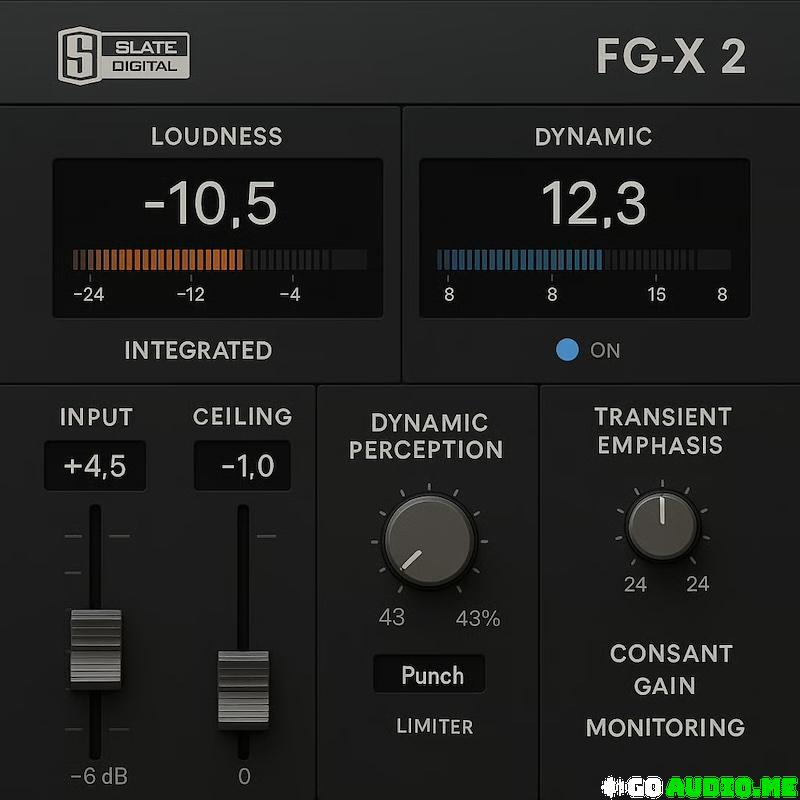Click the blue dynamic meter bar
The image size is (800, 800).
[x=520, y=260]
